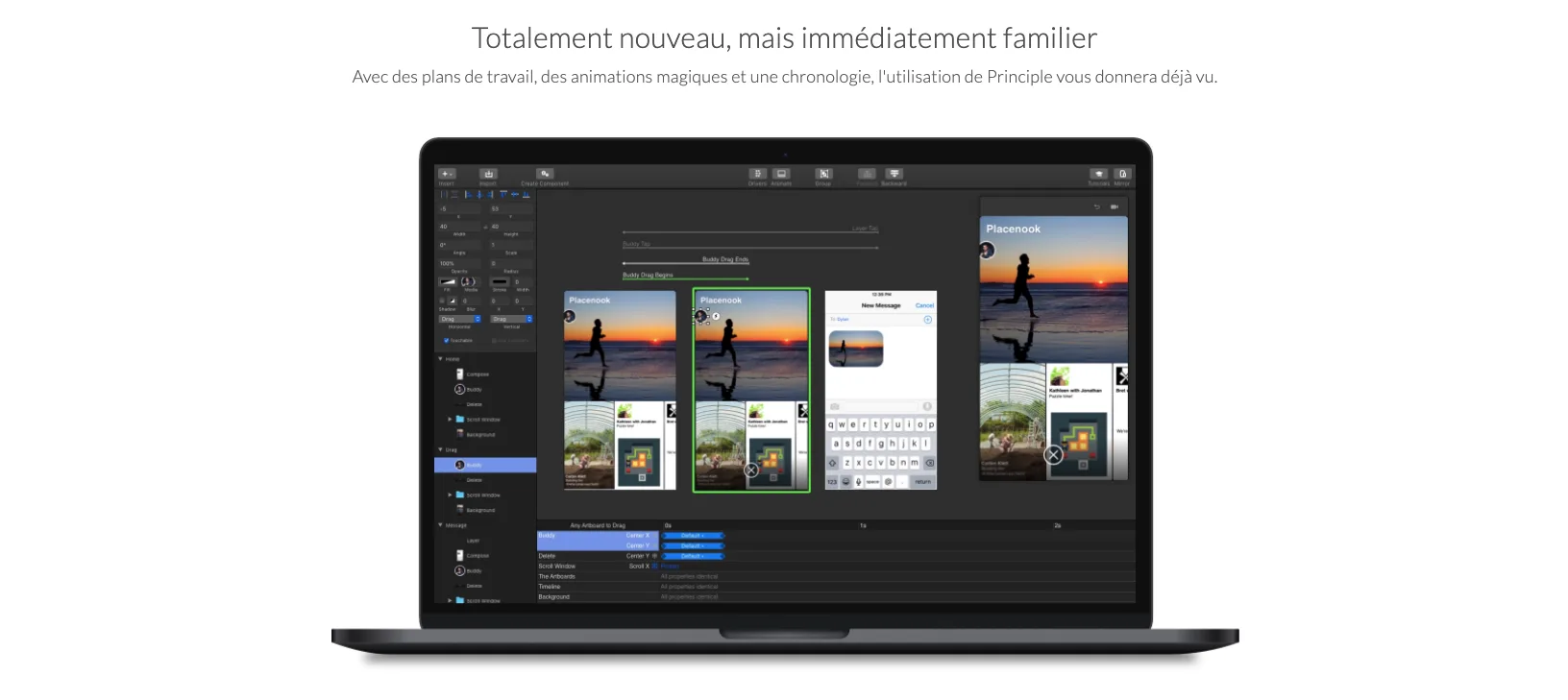Click the align left edges icon
Image resolution: width=1568 pixels, height=700 pixels.
469,195
